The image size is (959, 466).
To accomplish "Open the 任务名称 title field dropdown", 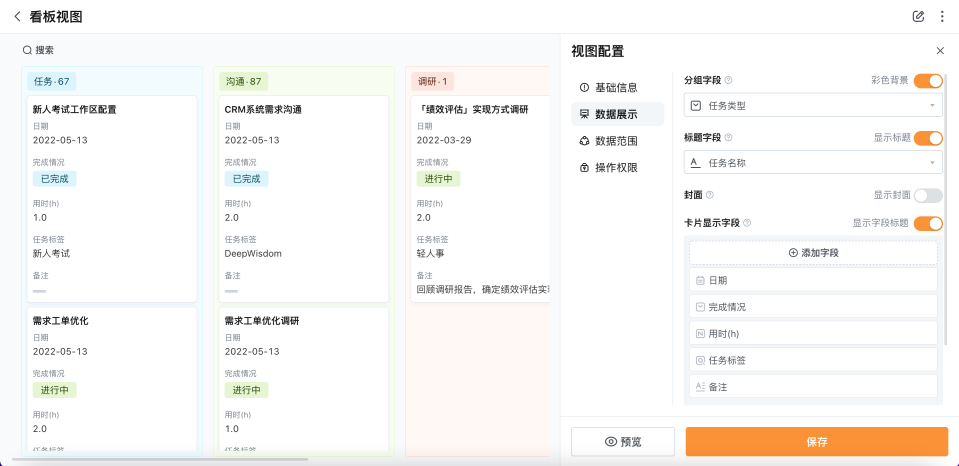I will point(813,163).
